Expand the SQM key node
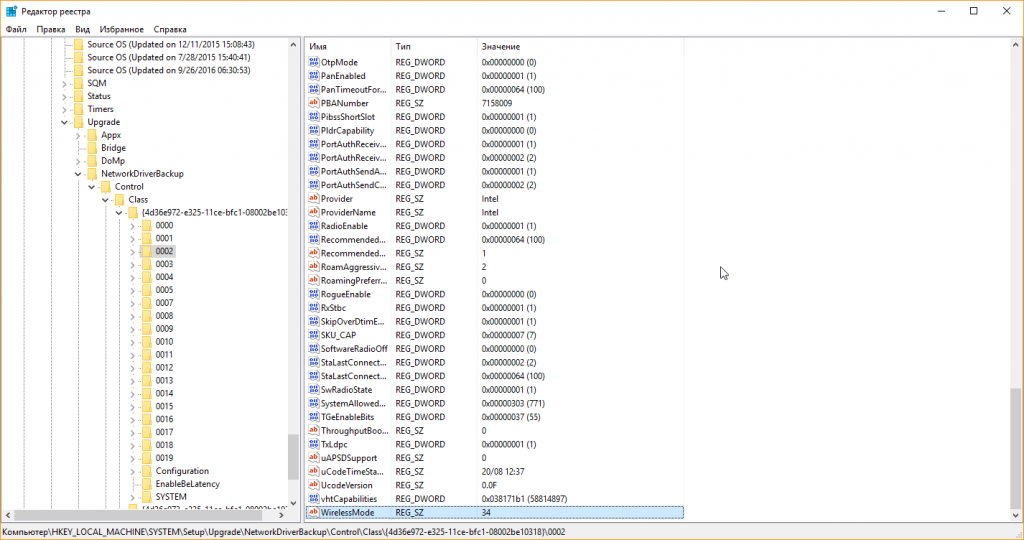 (x=65, y=83)
